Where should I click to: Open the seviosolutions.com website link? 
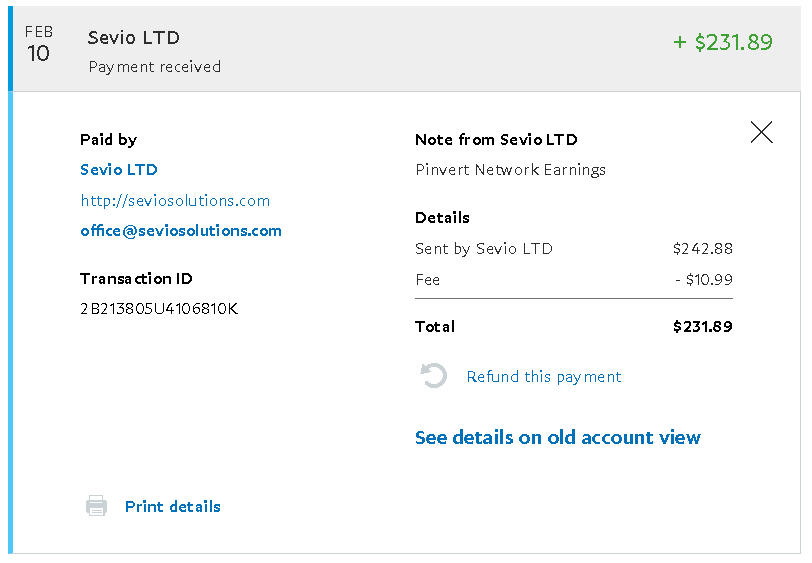coord(175,200)
